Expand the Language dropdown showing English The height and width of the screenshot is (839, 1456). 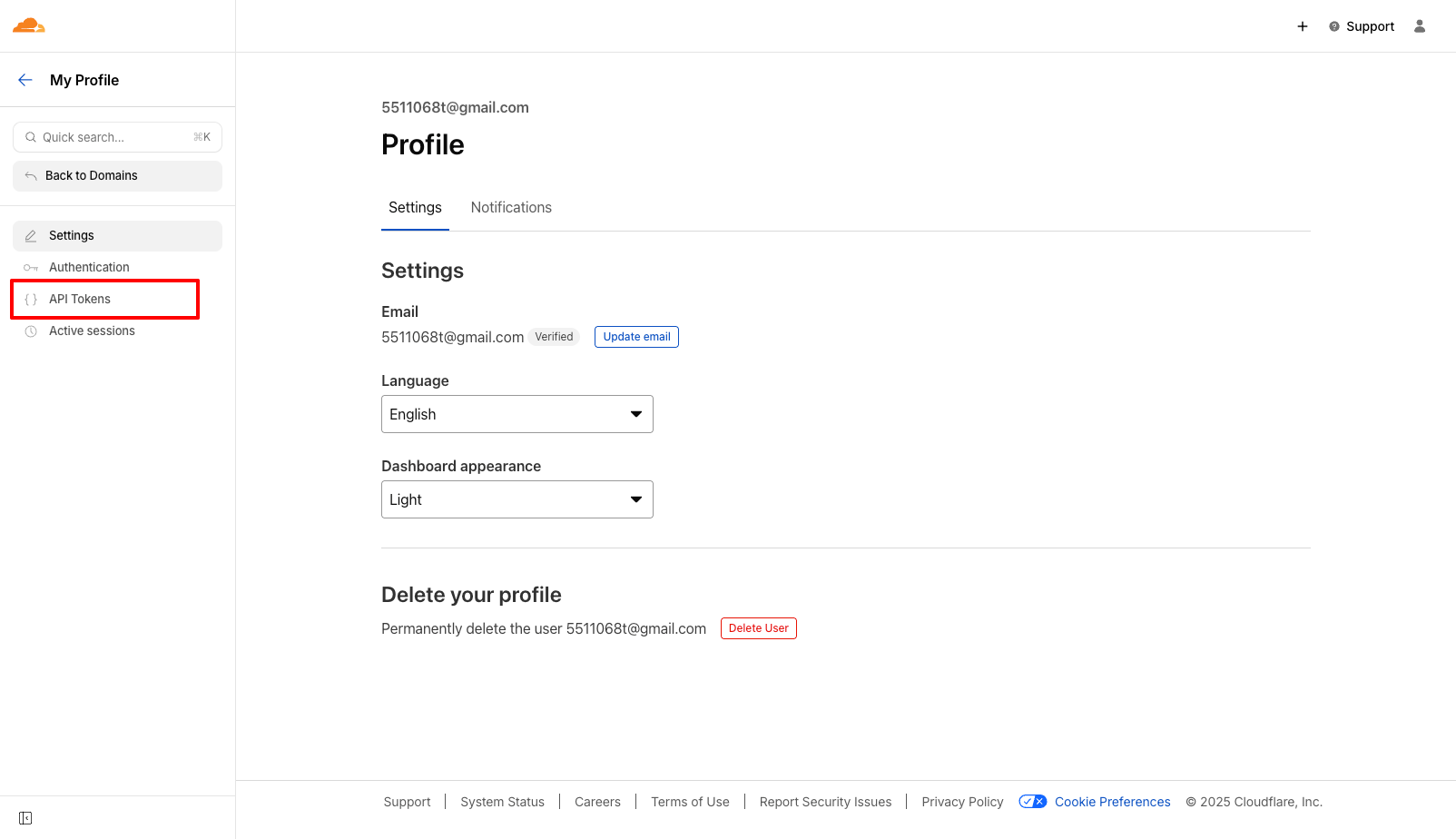tap(517, 414)
